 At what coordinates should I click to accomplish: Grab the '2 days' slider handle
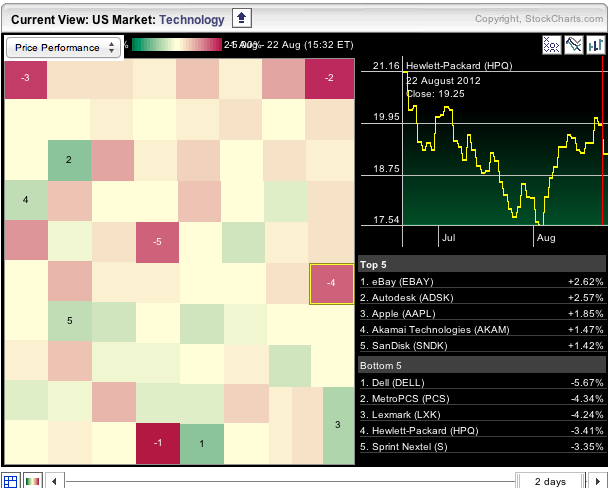[x=550, y=481]
